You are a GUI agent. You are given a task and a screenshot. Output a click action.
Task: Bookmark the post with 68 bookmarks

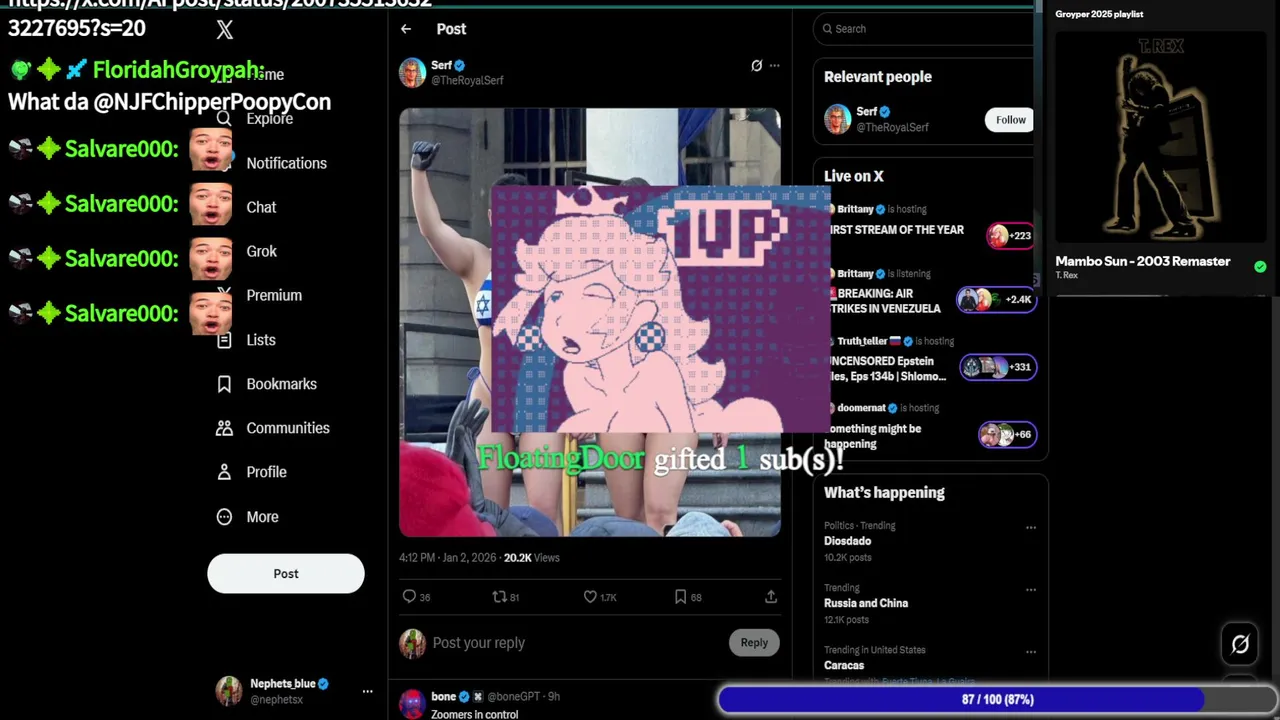coord(681,597)
